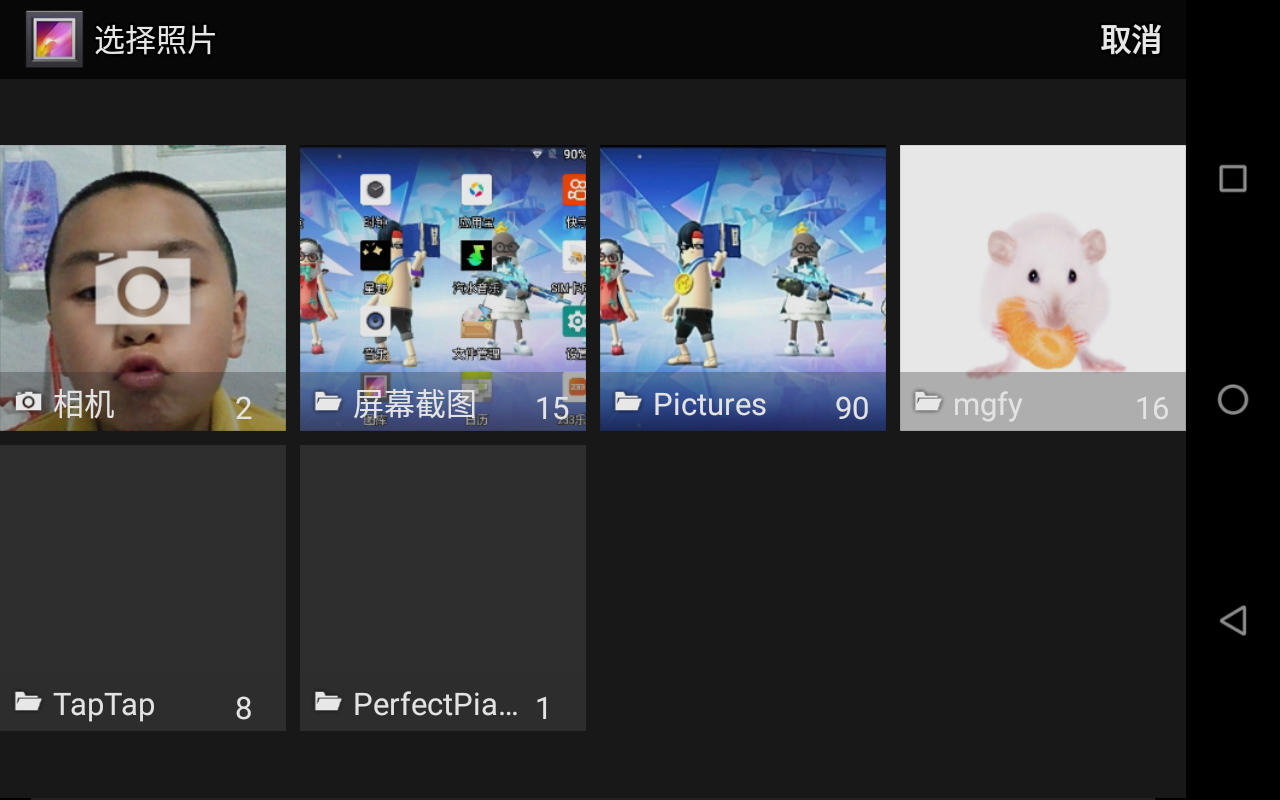Screen dimensions: 1280x800
Task: Click the 90 count on Pictures album
Action: [x=852, y=408]
